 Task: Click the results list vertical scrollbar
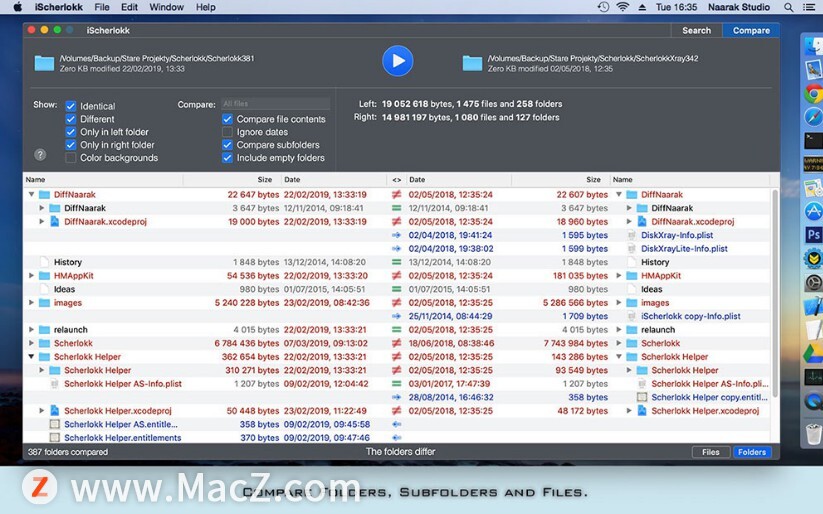pyautogui.click(x=775, y=294)
